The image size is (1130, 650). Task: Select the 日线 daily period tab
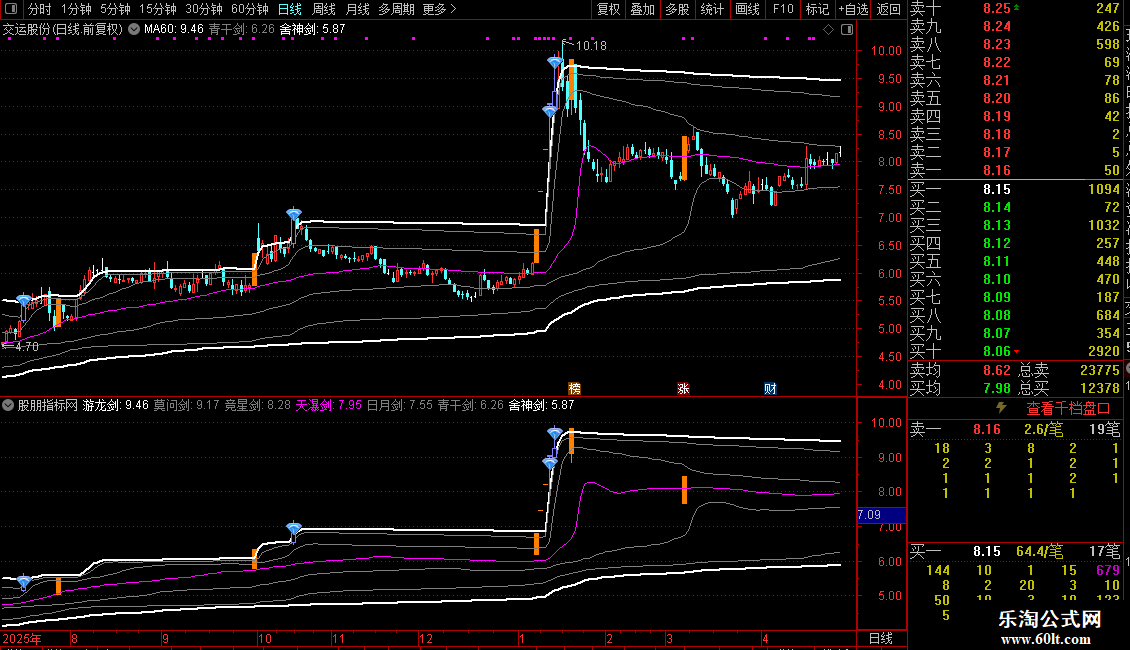[290, 9]
